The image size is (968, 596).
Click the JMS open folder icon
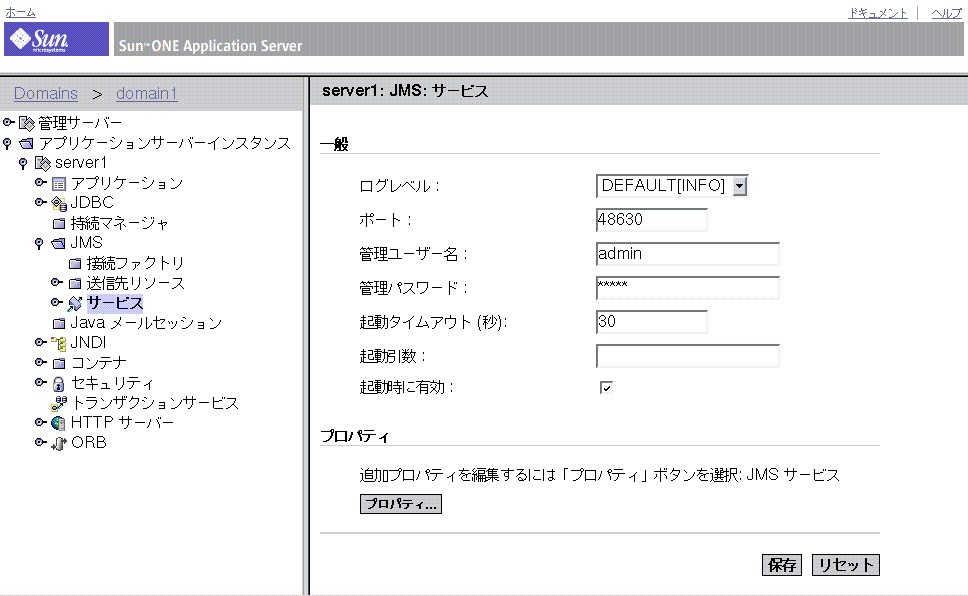coord(59,243)
